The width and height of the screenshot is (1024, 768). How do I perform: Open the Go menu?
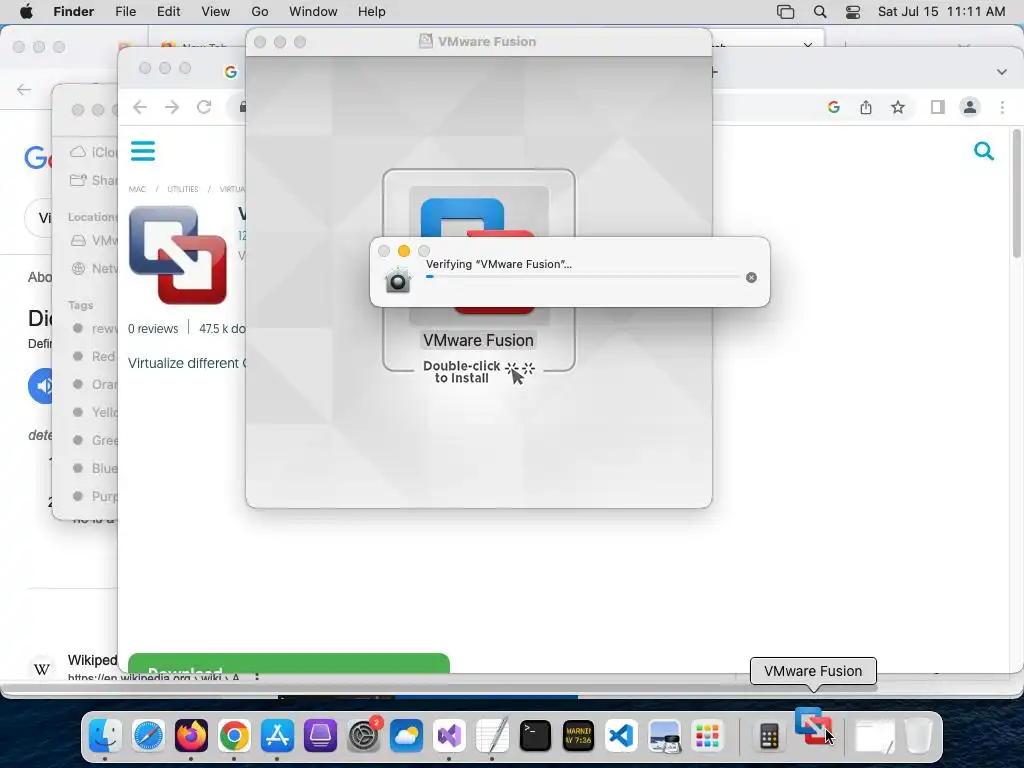point(260,11)
